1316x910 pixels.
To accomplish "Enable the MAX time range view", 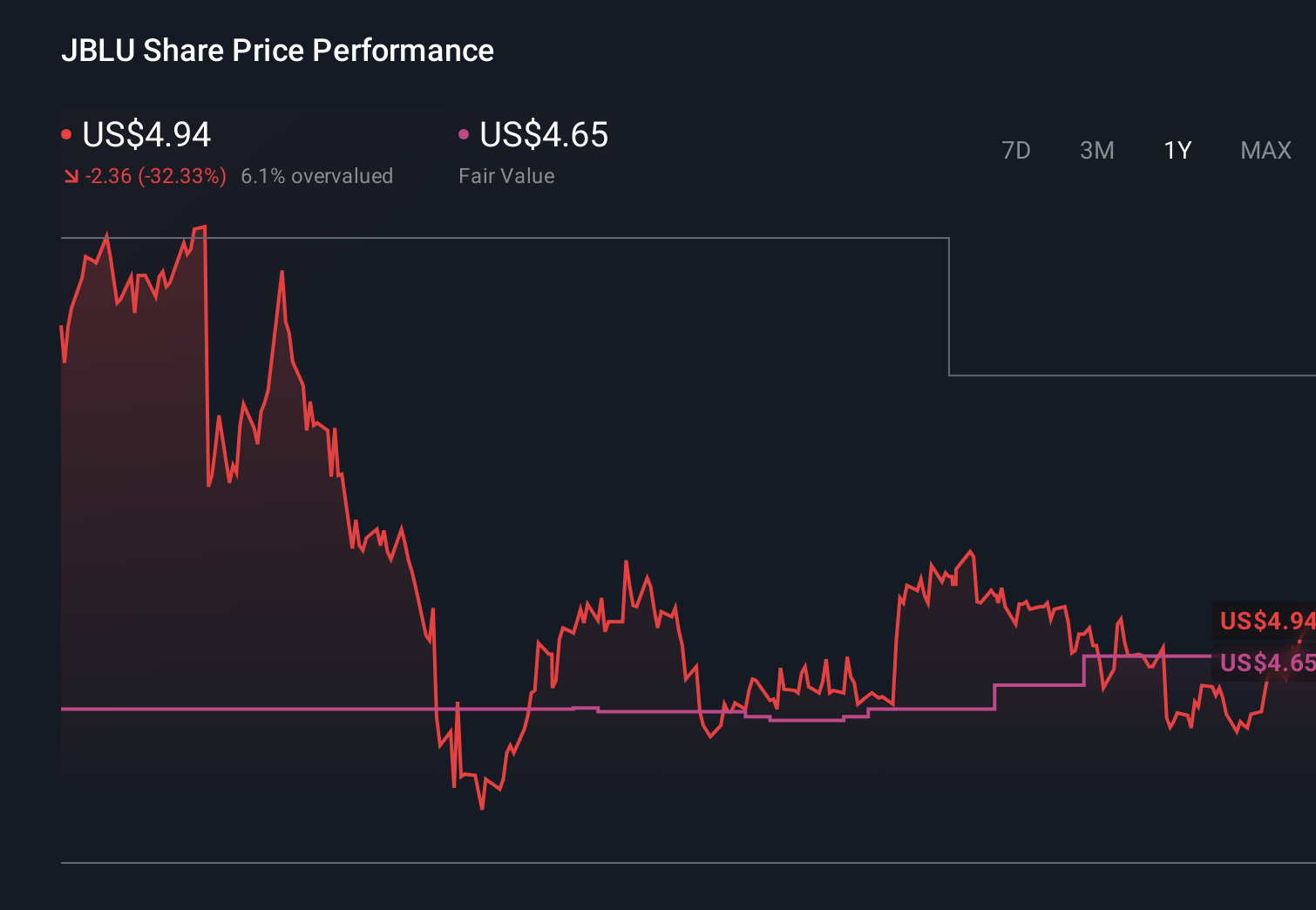I will [1265, 150].
